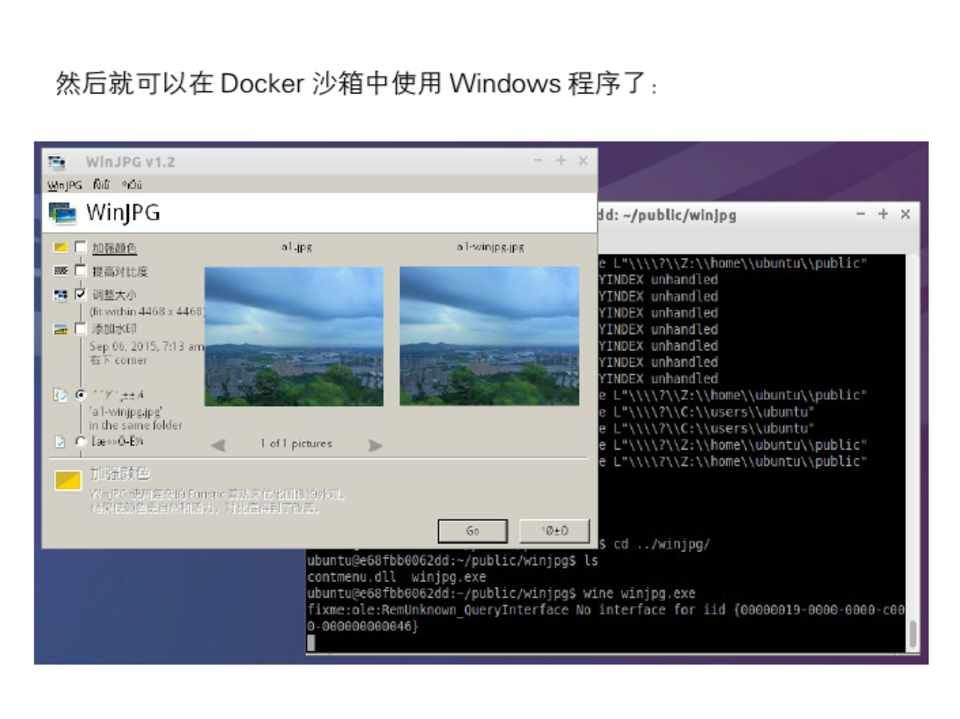
Task: Select the unselected bottom radio button
Action: coord(81,441)
